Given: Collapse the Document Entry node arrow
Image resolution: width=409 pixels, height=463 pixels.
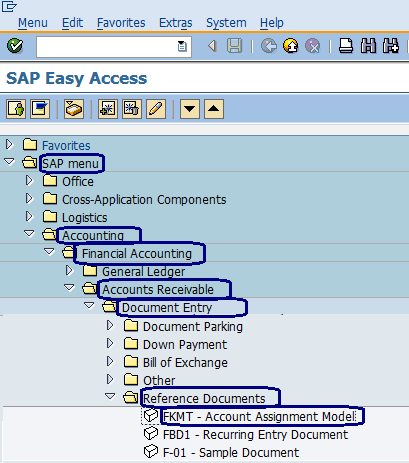Looking at the screenshot, I should tap(89, 306).
